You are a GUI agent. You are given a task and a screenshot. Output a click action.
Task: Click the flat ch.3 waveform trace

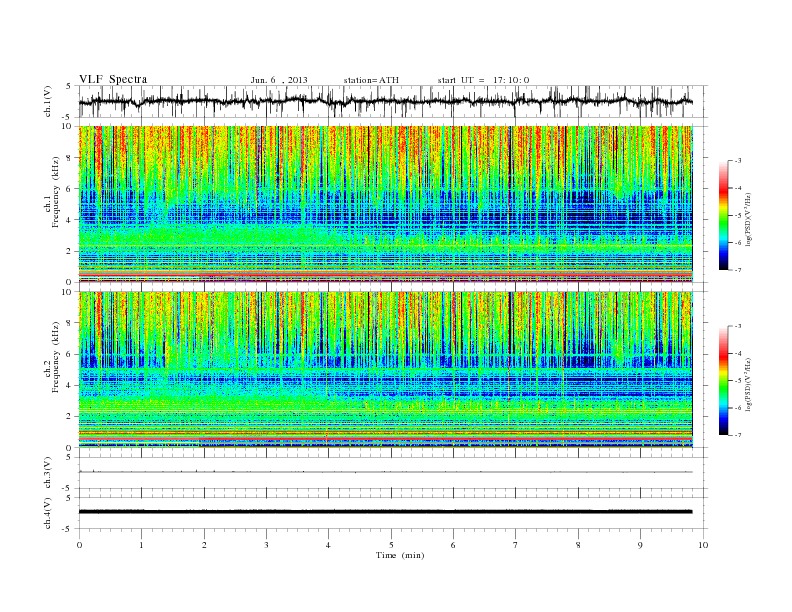[x=385, y=472]
